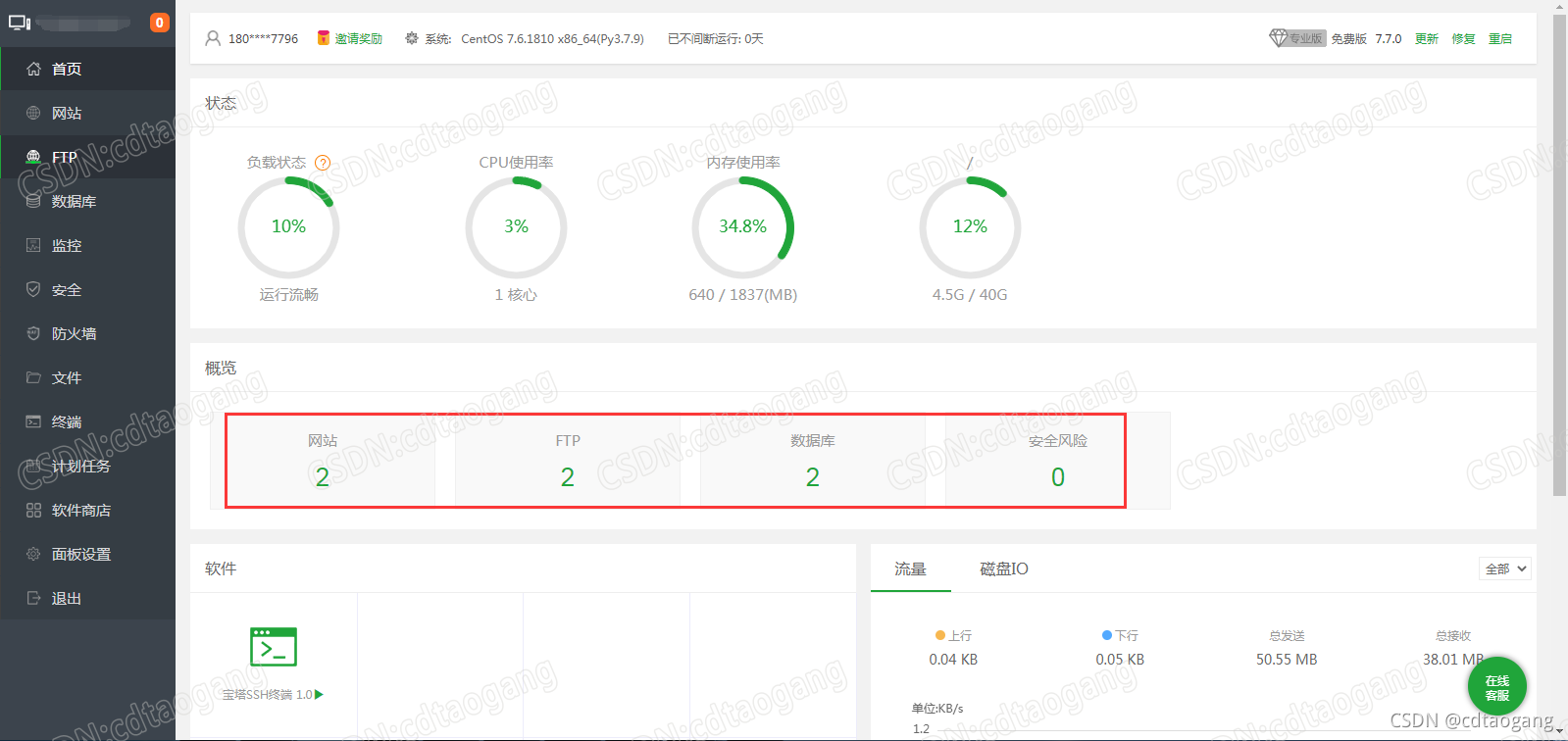Click the database icon beside 数据库

tap(33, 201)
